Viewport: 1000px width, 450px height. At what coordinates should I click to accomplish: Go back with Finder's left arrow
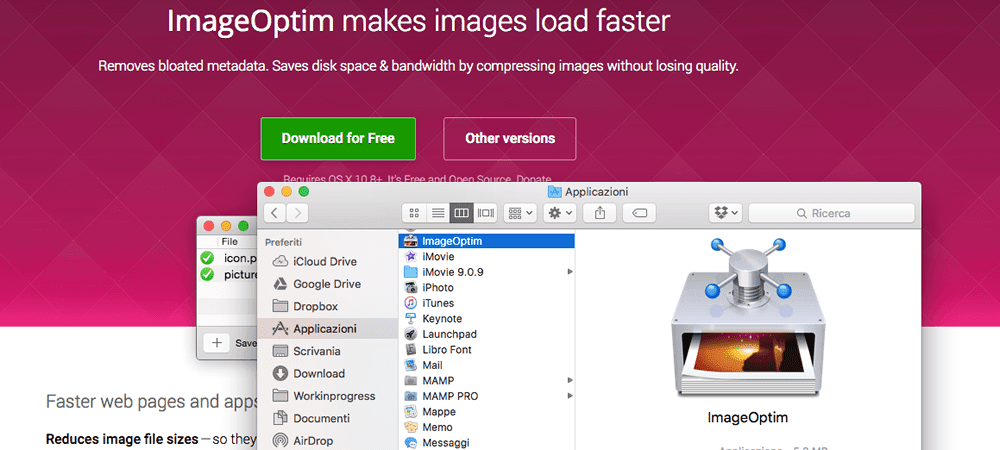(x=274, y=213)
